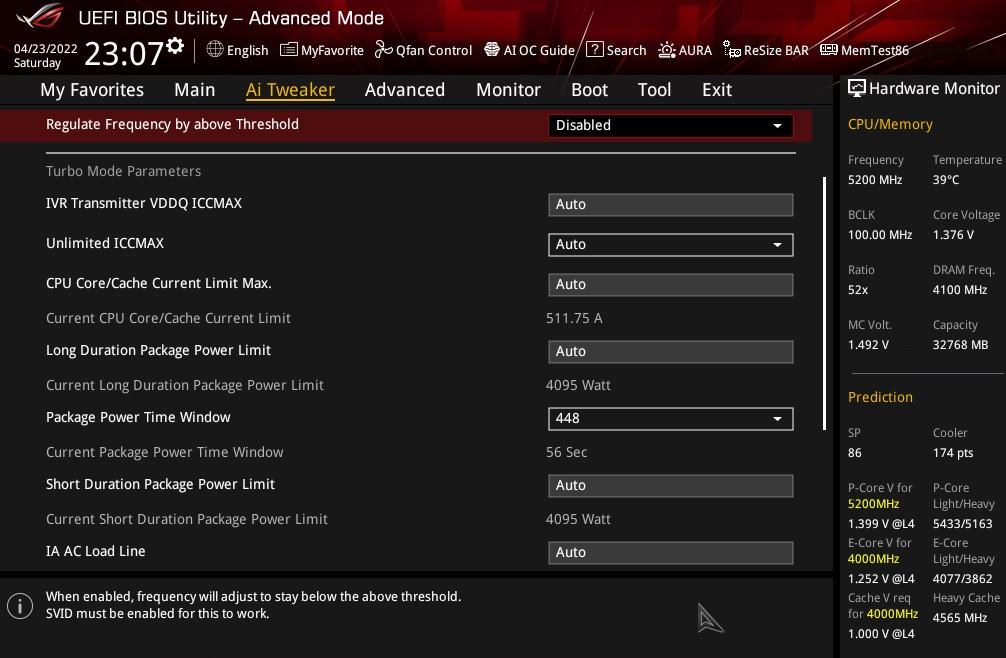Click CPU Core/Cache Current Limit Max field
The height and width of the screenshot is (658, 1006).
(x=670, y=285)
